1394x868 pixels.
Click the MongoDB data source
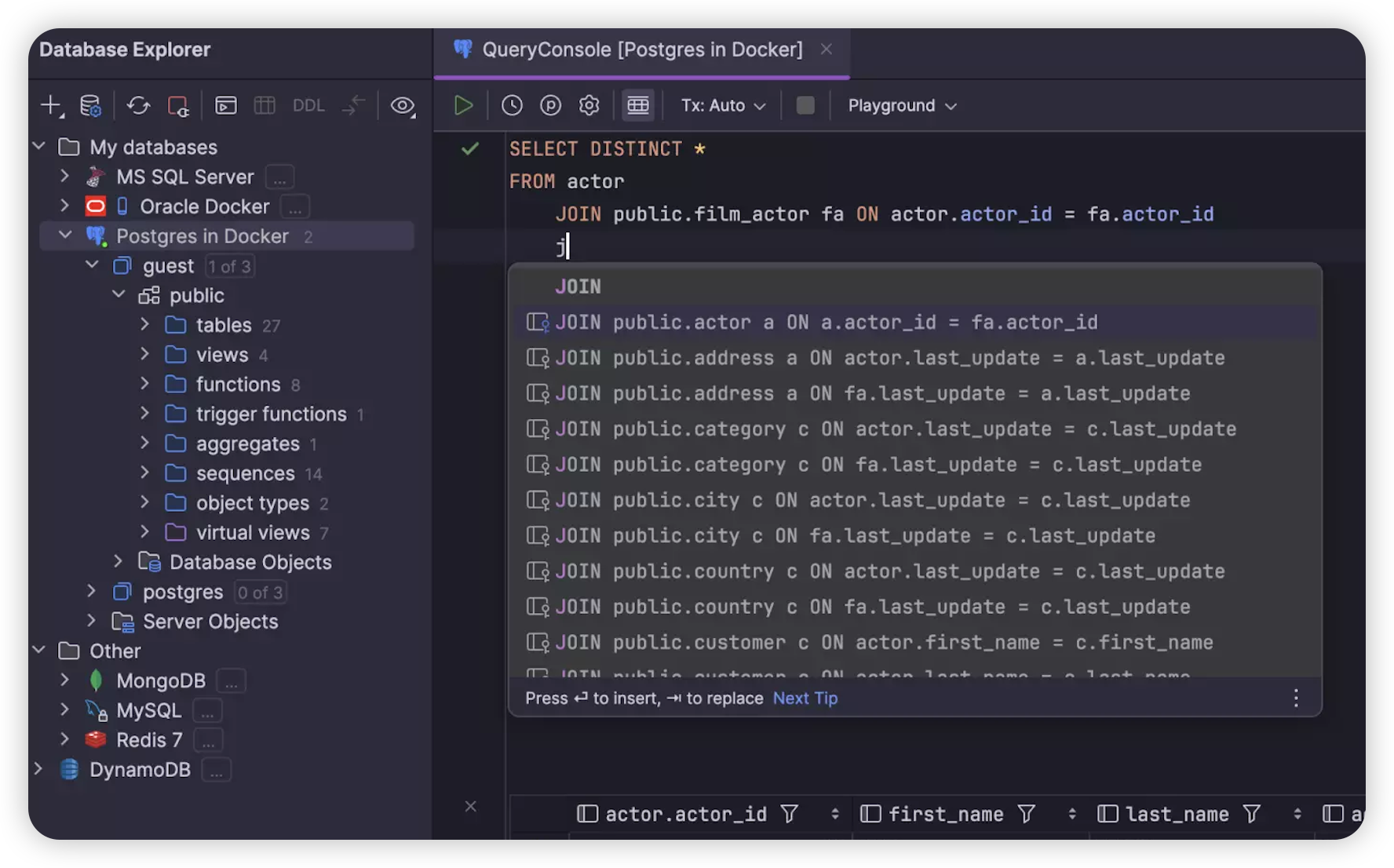(161, 680)
